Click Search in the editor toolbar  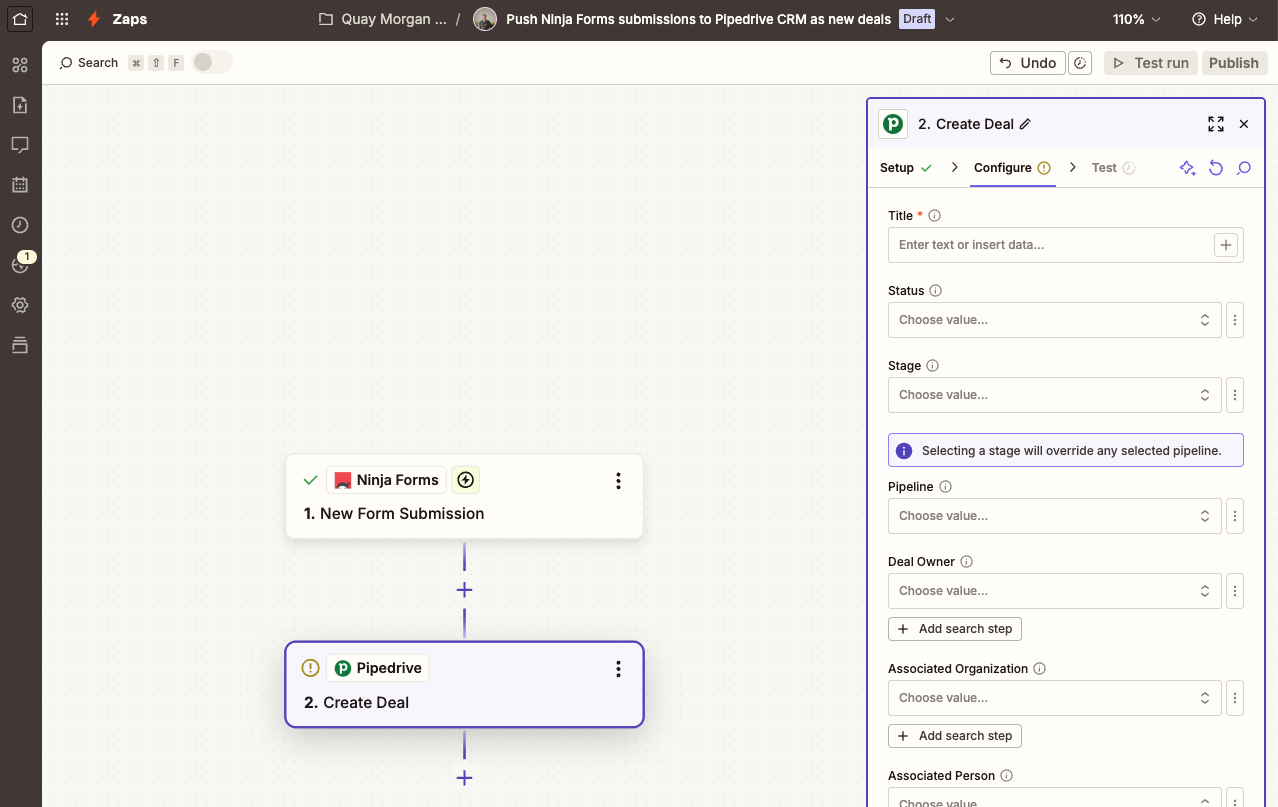89,63
